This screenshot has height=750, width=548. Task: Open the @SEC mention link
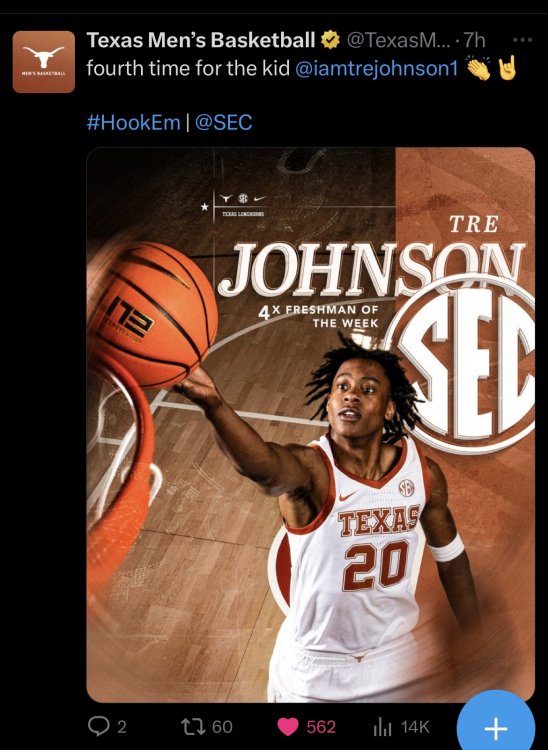tap(223, 122)
